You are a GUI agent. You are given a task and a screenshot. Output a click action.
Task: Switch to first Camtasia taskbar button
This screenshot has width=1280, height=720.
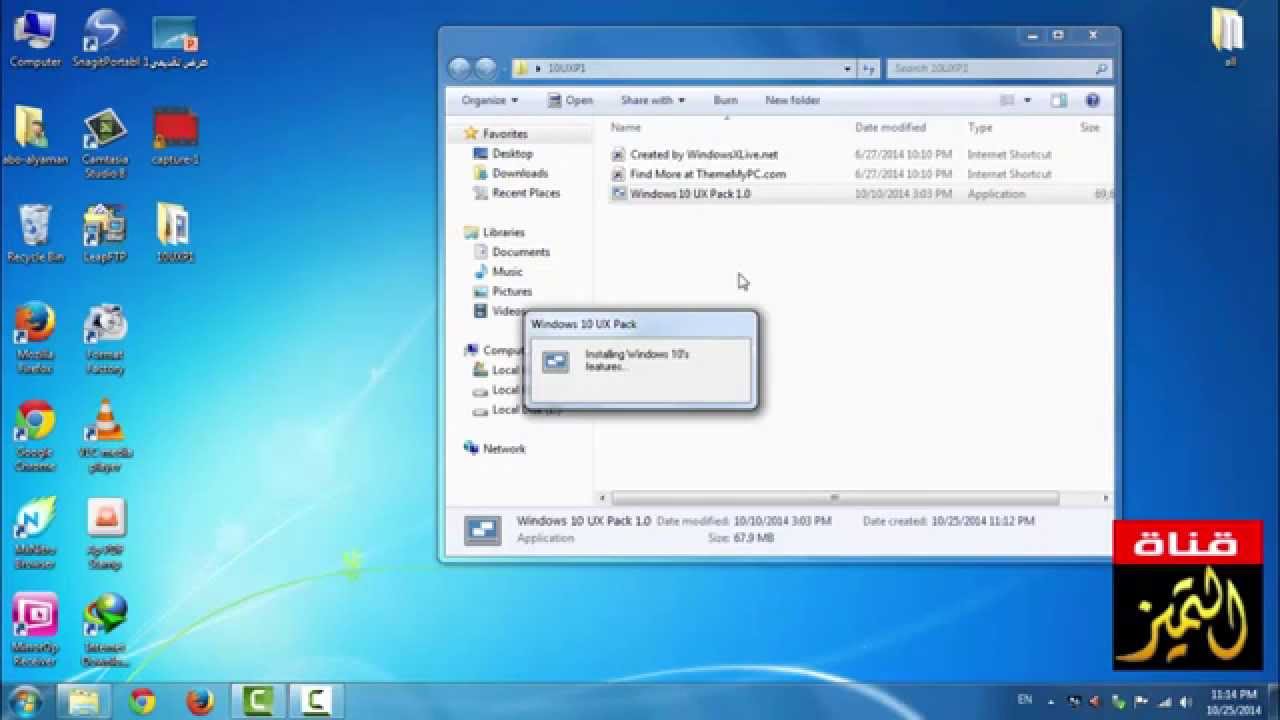click(x=258, y=700)
